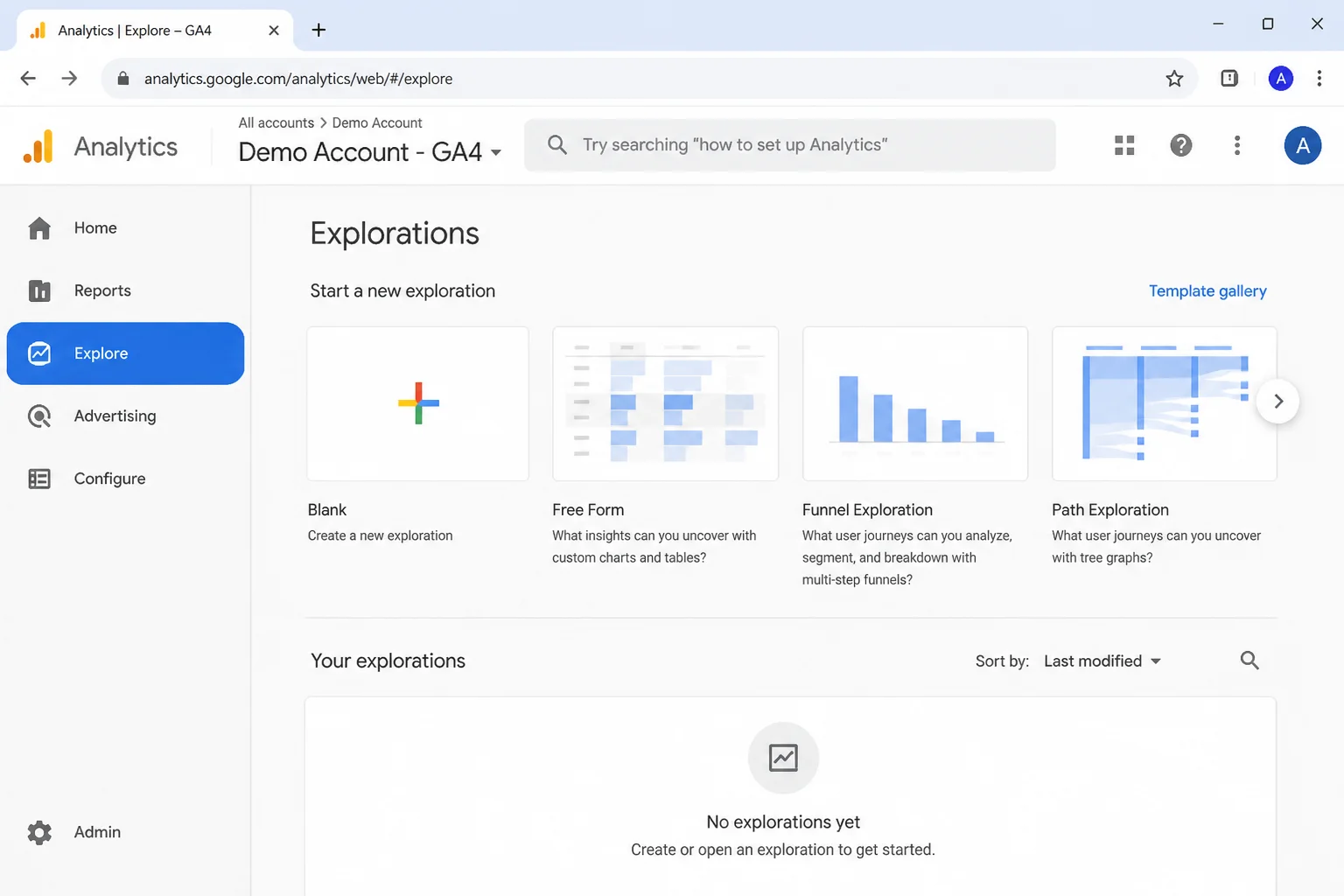
Task: Click the site lock icon in address bar
Action: coord(123,79)
